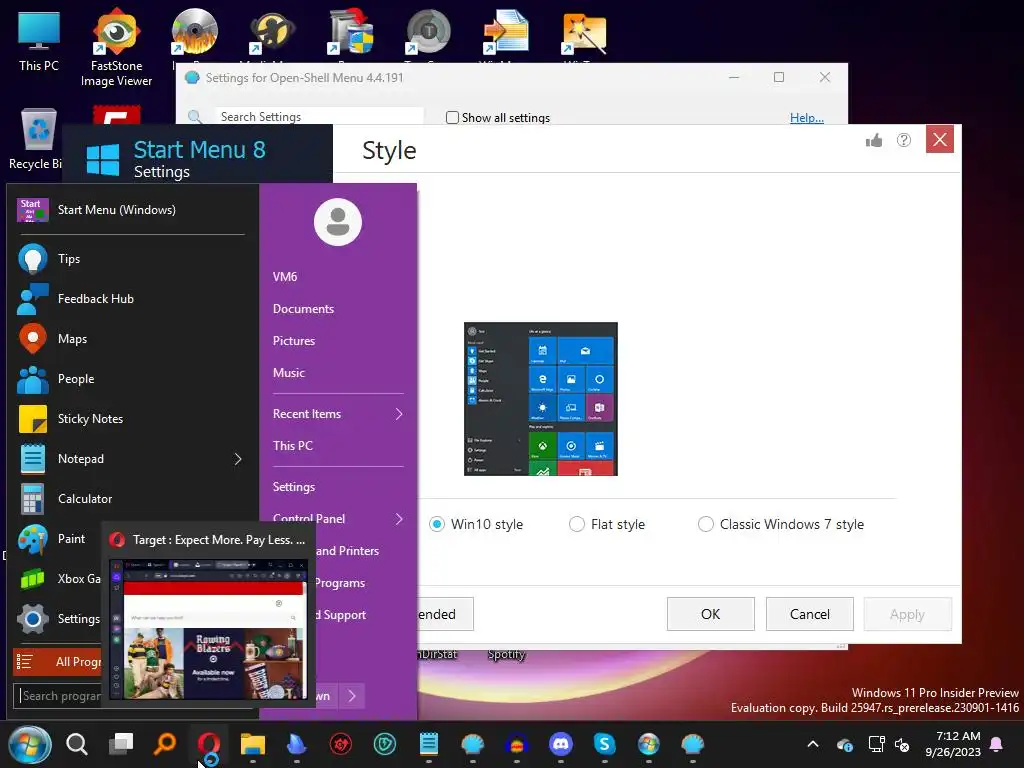Click All Programs button
Viewport: 1024px width, 768px height.
(x=57, y=662)
